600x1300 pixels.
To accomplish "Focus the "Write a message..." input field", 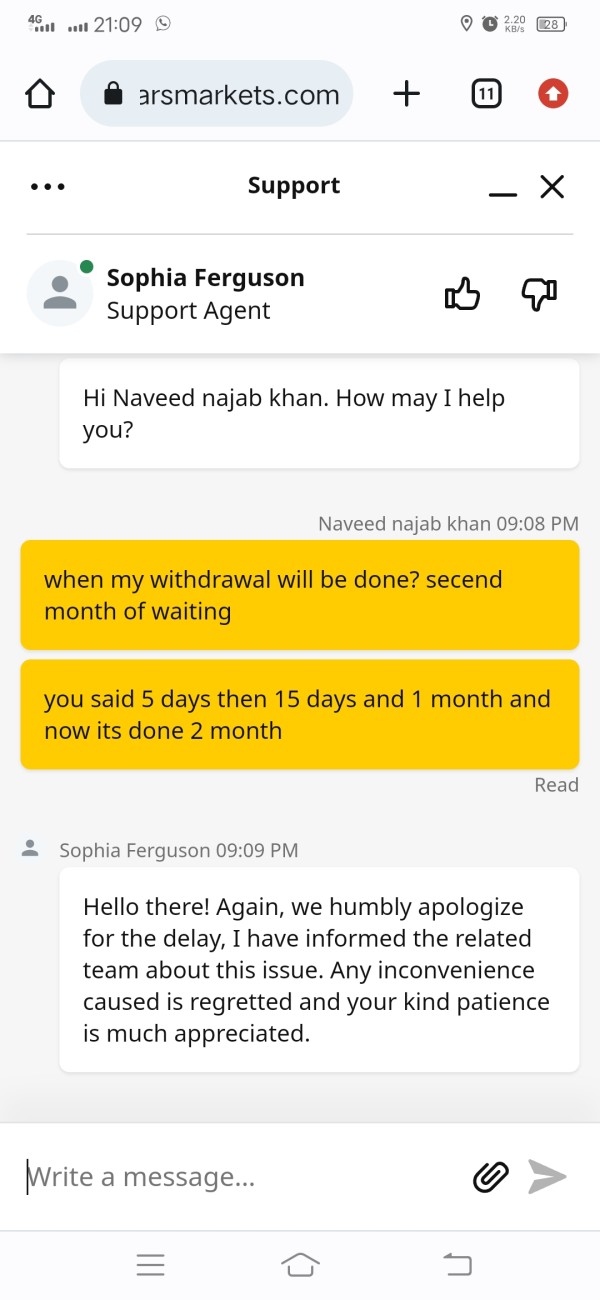I will point(240,1177).
